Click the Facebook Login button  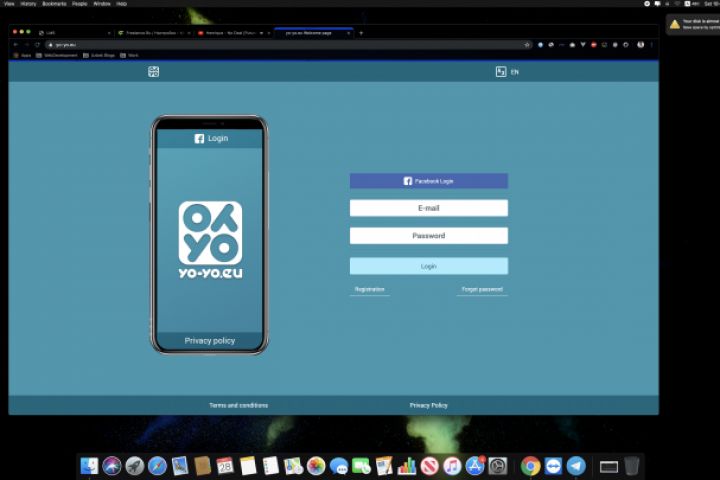428,181
